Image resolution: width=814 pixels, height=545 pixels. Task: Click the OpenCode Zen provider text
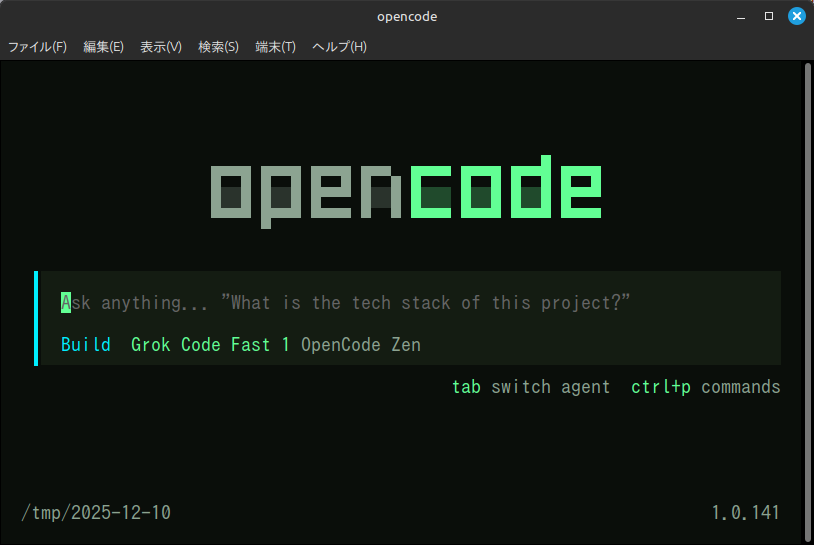(x=361, y=345)
